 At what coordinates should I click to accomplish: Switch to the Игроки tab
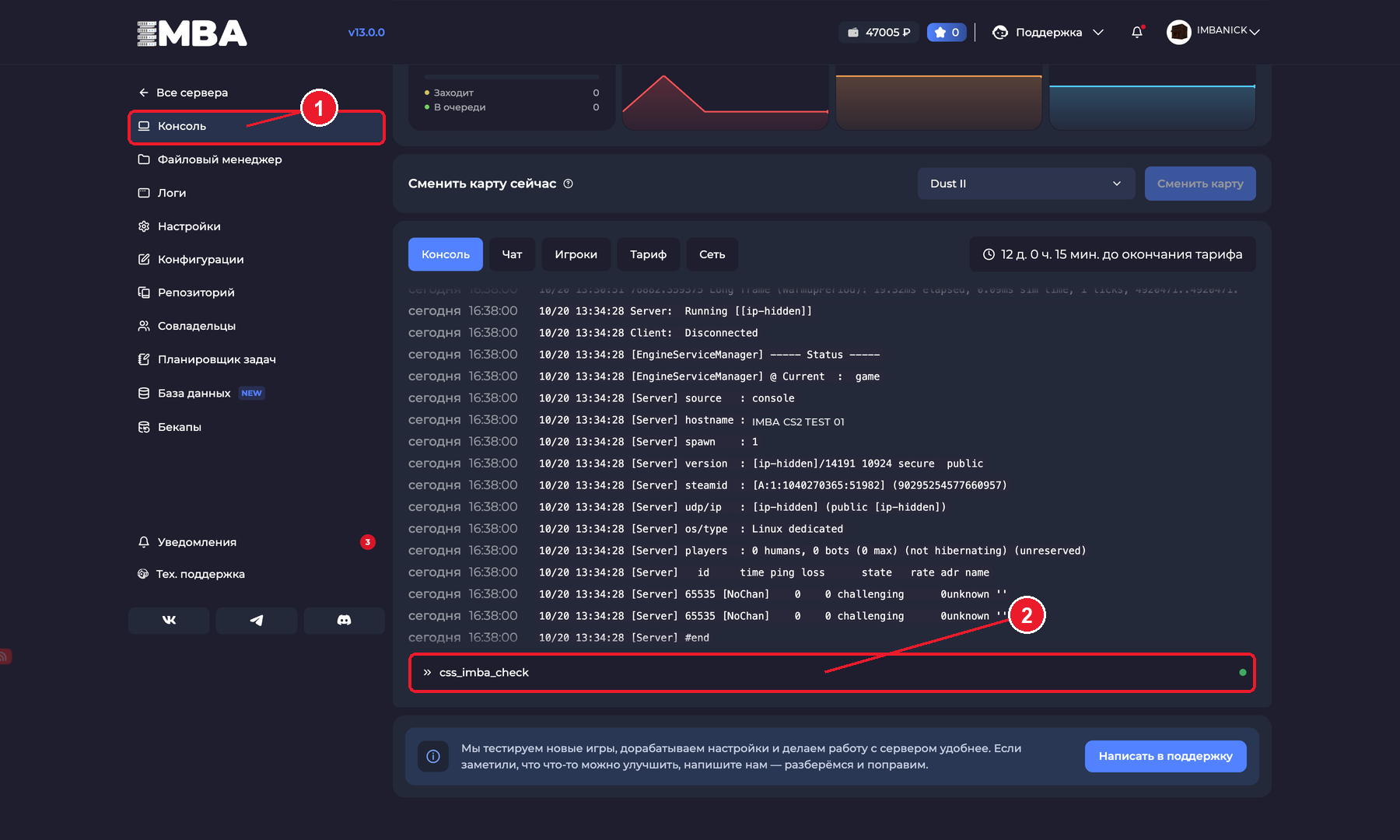click(x=576, y=254)
